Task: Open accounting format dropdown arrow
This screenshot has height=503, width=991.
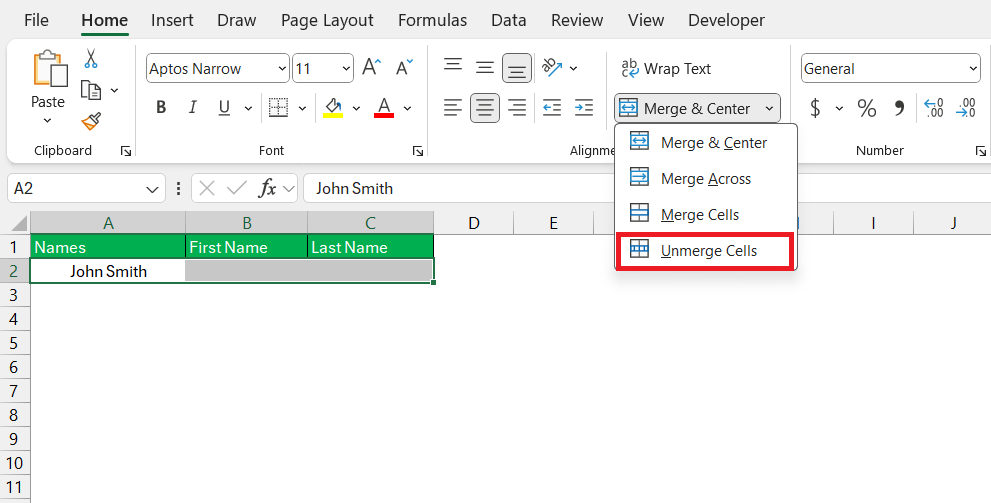Action: coord(839,109)
